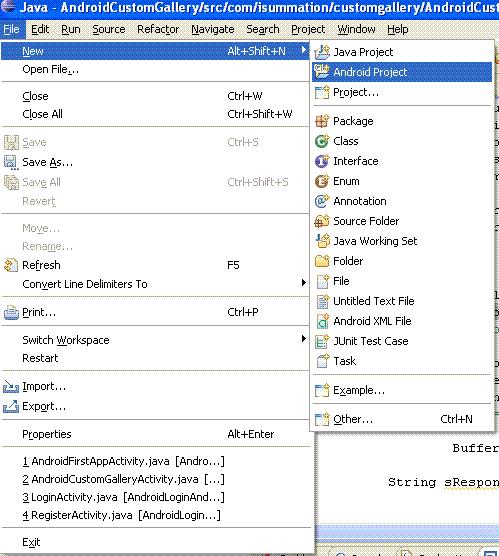
Task: Choose Open File... from File menu
Action: pyautogui.click(x=155, y=70)
